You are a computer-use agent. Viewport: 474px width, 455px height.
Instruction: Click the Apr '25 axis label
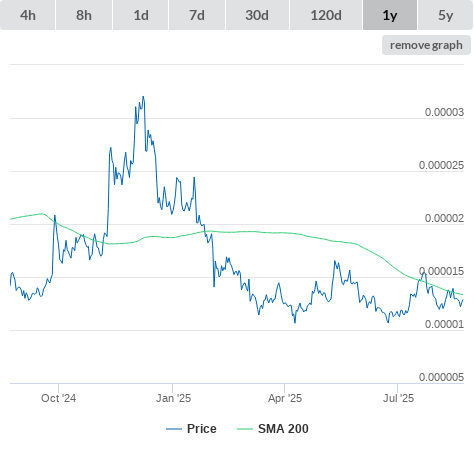[x=285, y=398]
